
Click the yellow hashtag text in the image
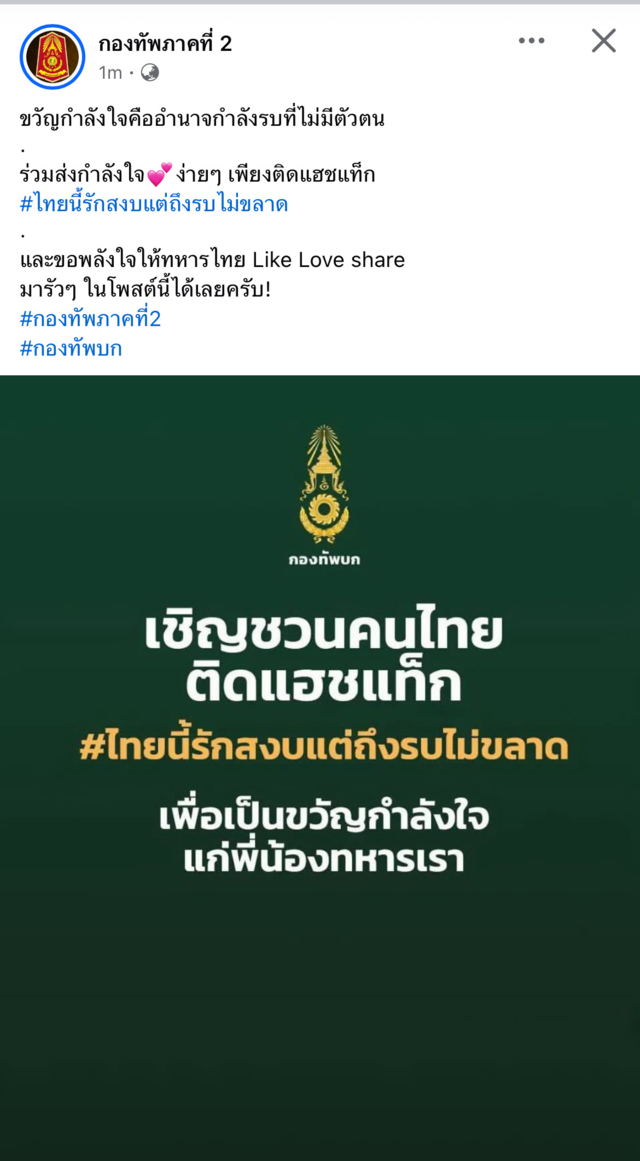pyautogui.click(x=324, y=749)
